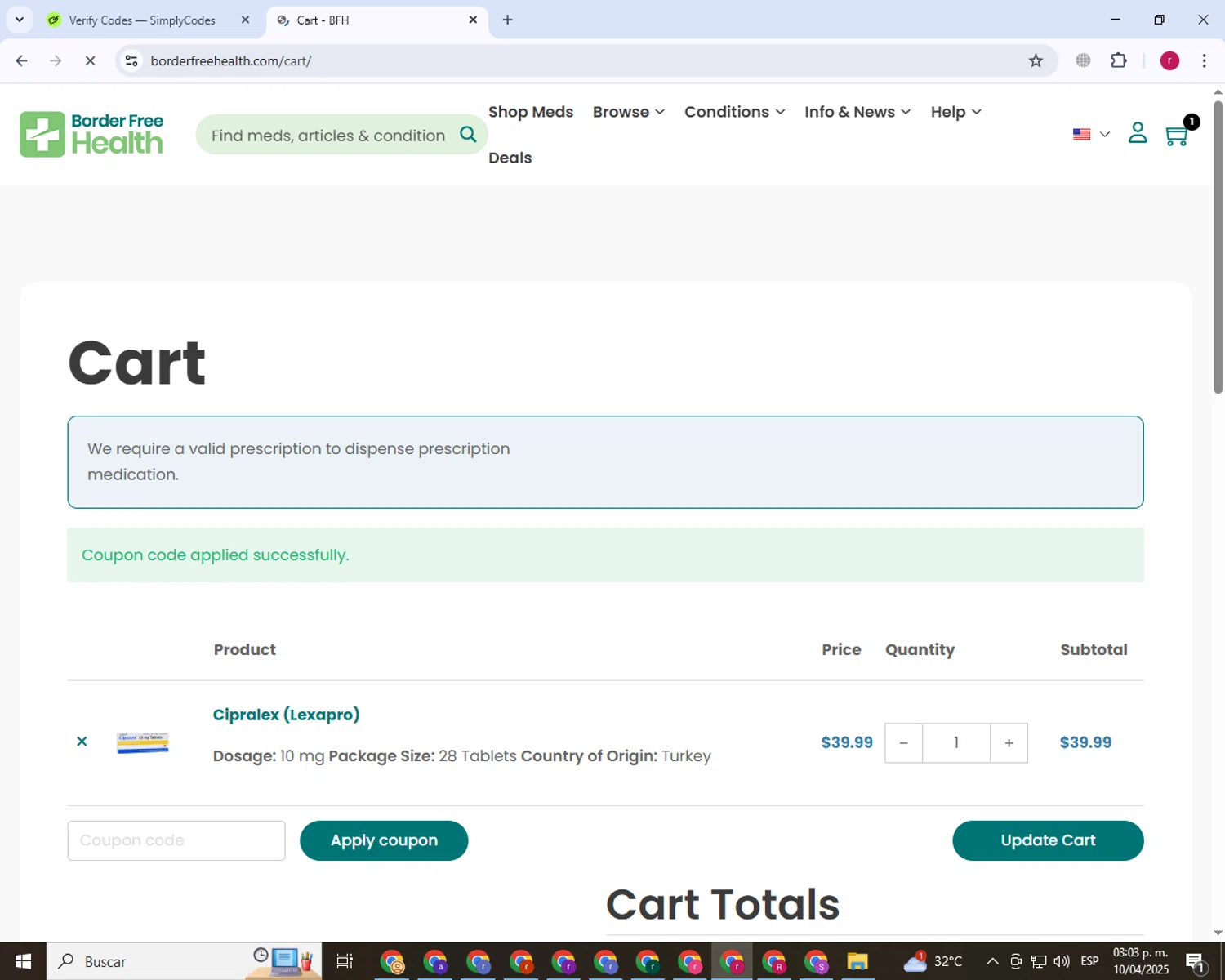Click the Update Cart button
1225x980 pixels.
point(1048,840)
